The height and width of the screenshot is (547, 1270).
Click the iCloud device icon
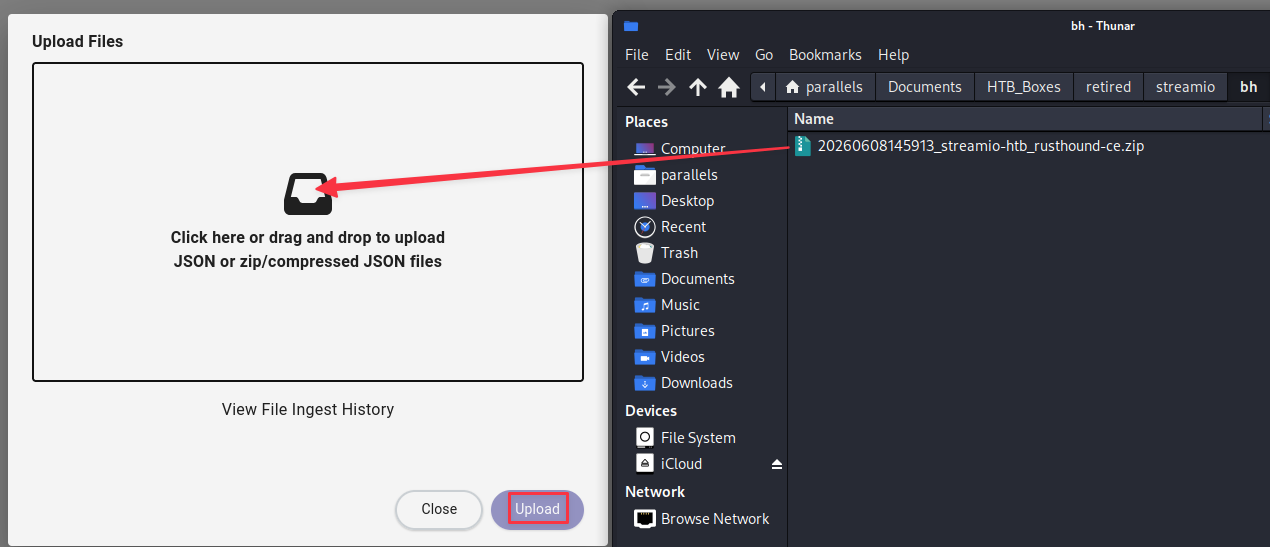(645, 464)
